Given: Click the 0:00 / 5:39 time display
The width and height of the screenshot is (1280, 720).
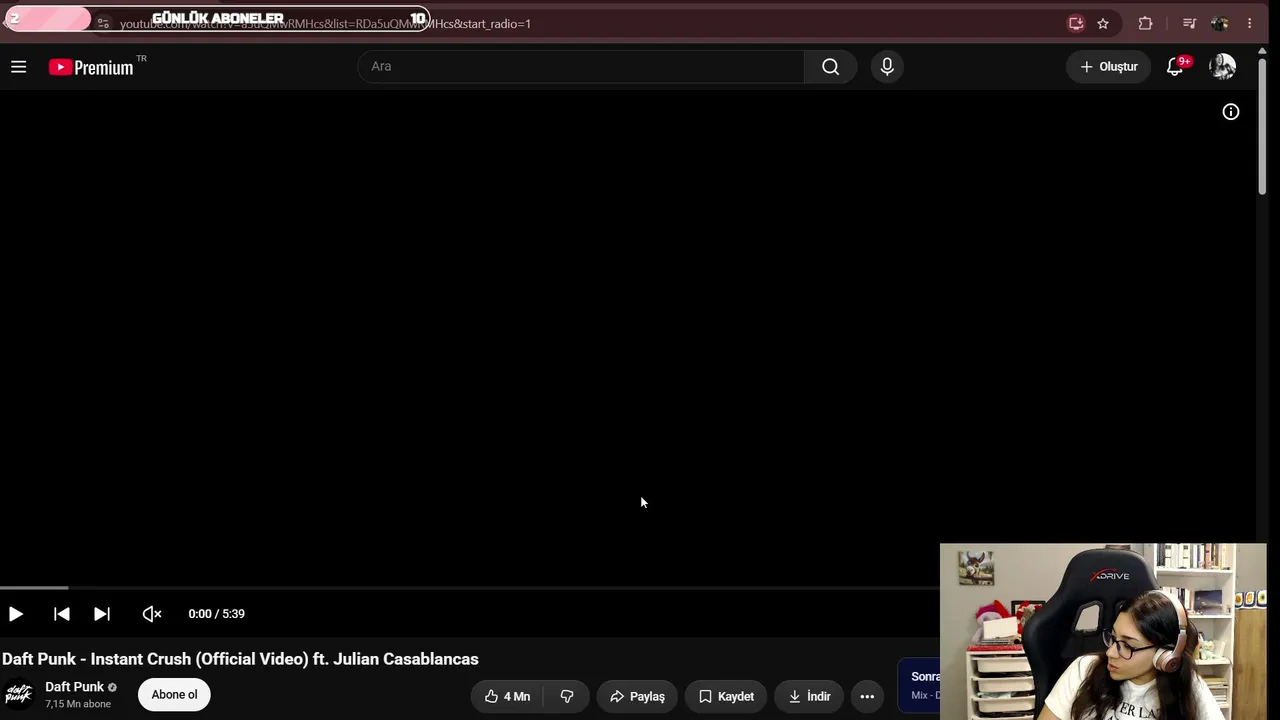Looking at the screenshot, I should click(x=216, y=614).
